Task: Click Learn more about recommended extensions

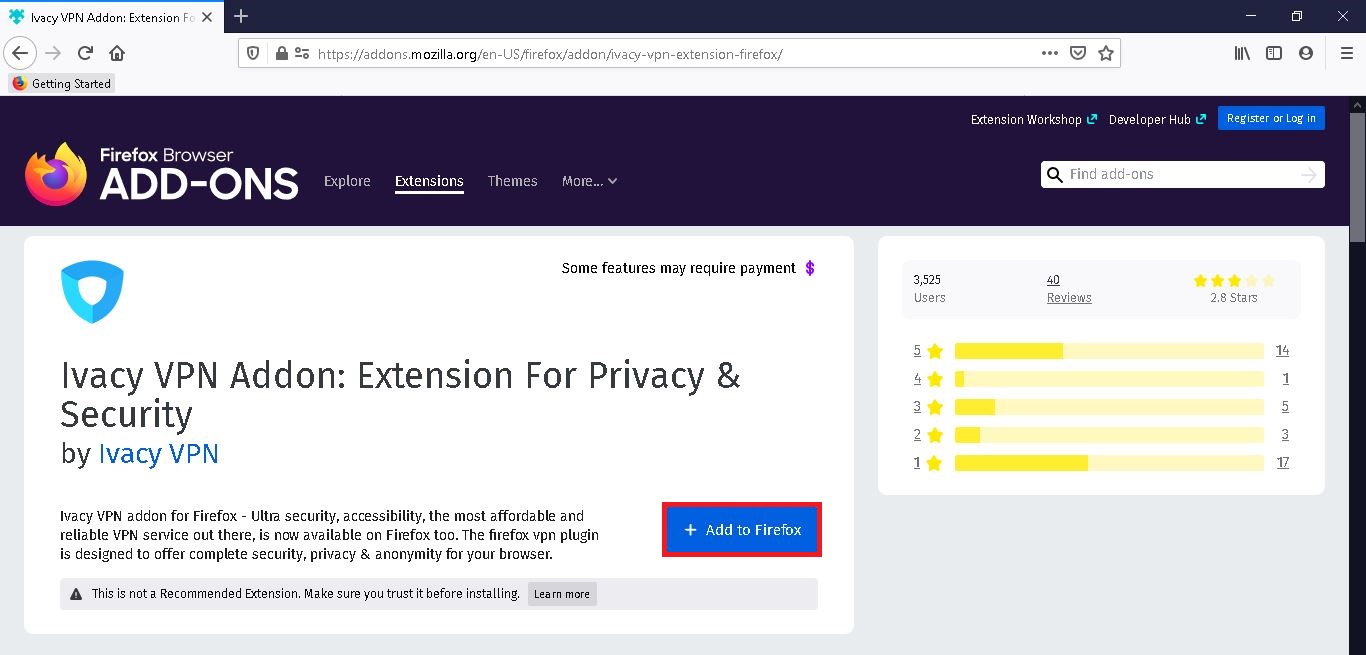Action: (562, 594)
